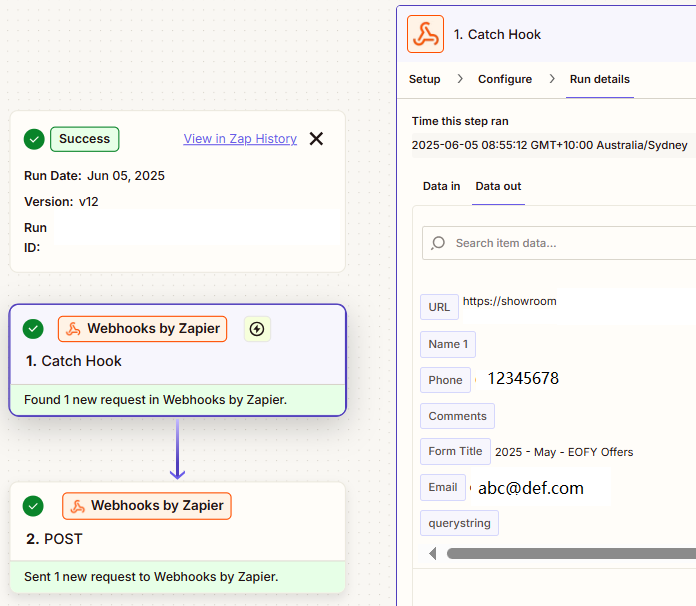Click the URL field label

click(x=439, y=307)
